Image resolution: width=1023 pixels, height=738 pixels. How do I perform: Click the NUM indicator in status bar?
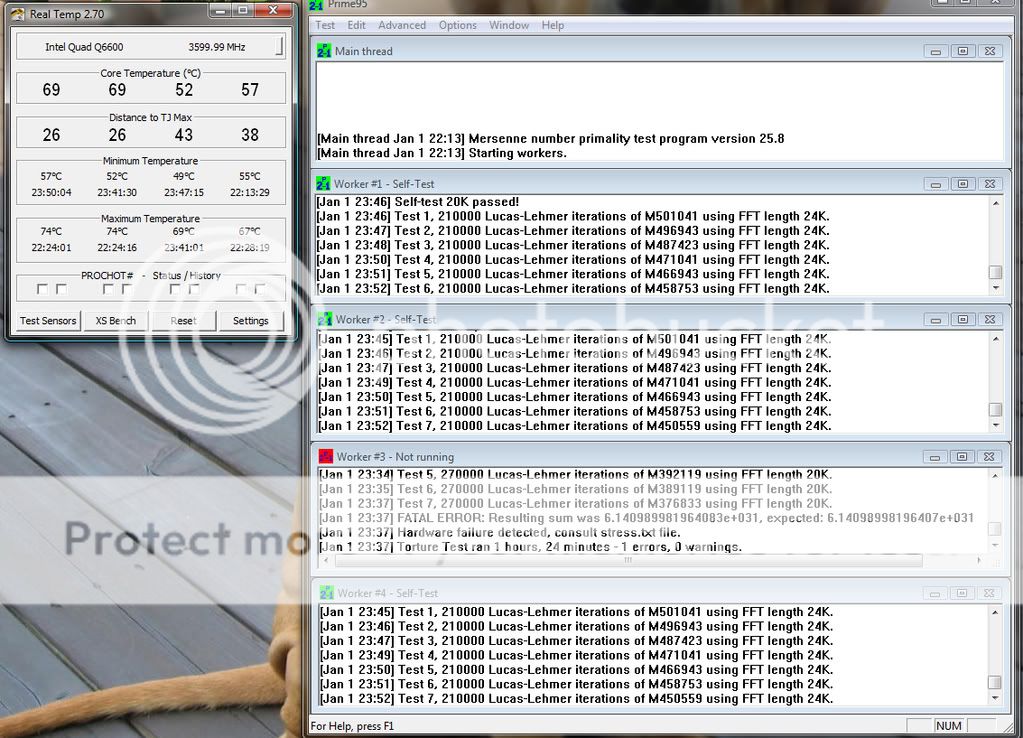point(949,726)
